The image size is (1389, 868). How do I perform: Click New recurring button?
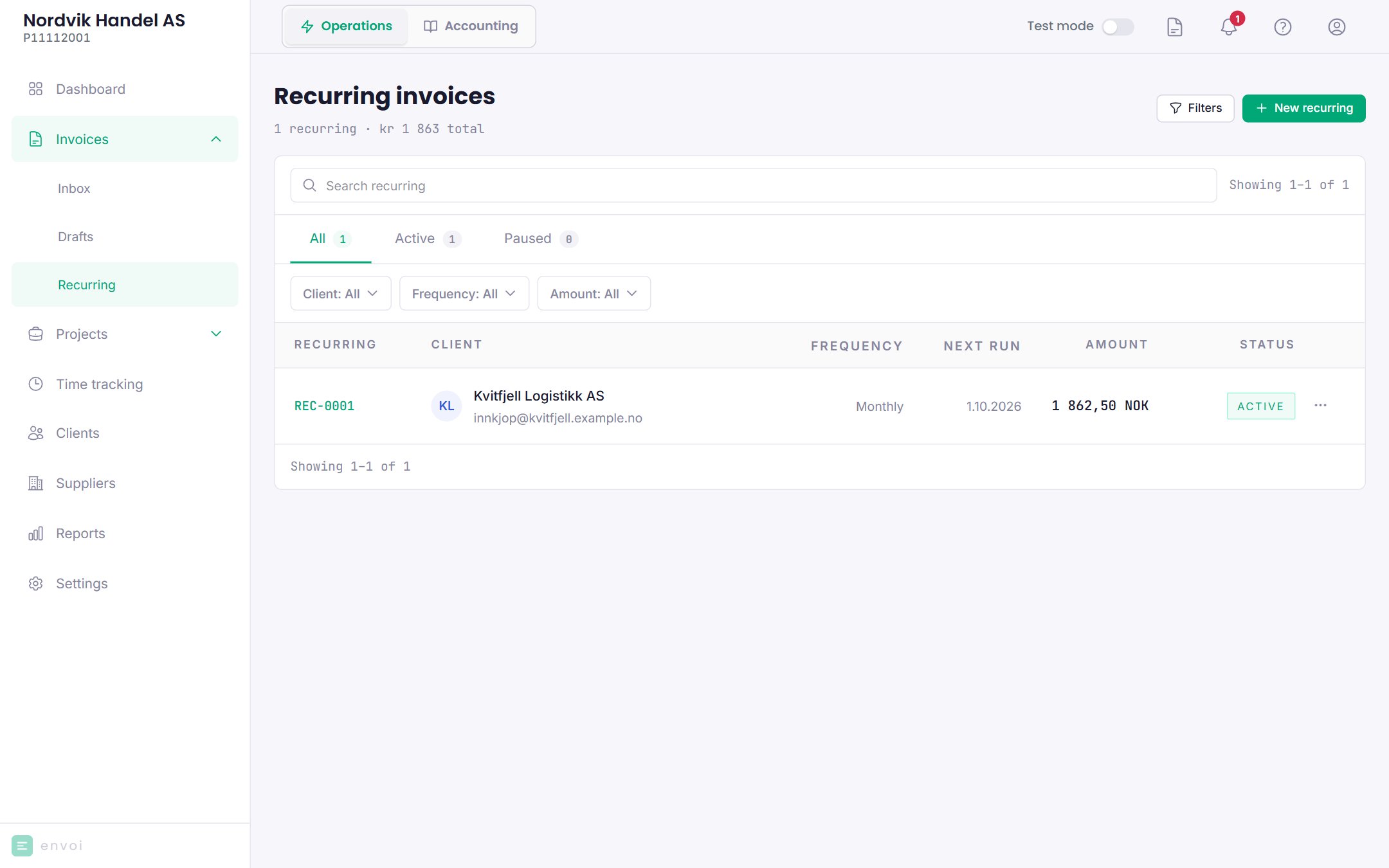1303,108
